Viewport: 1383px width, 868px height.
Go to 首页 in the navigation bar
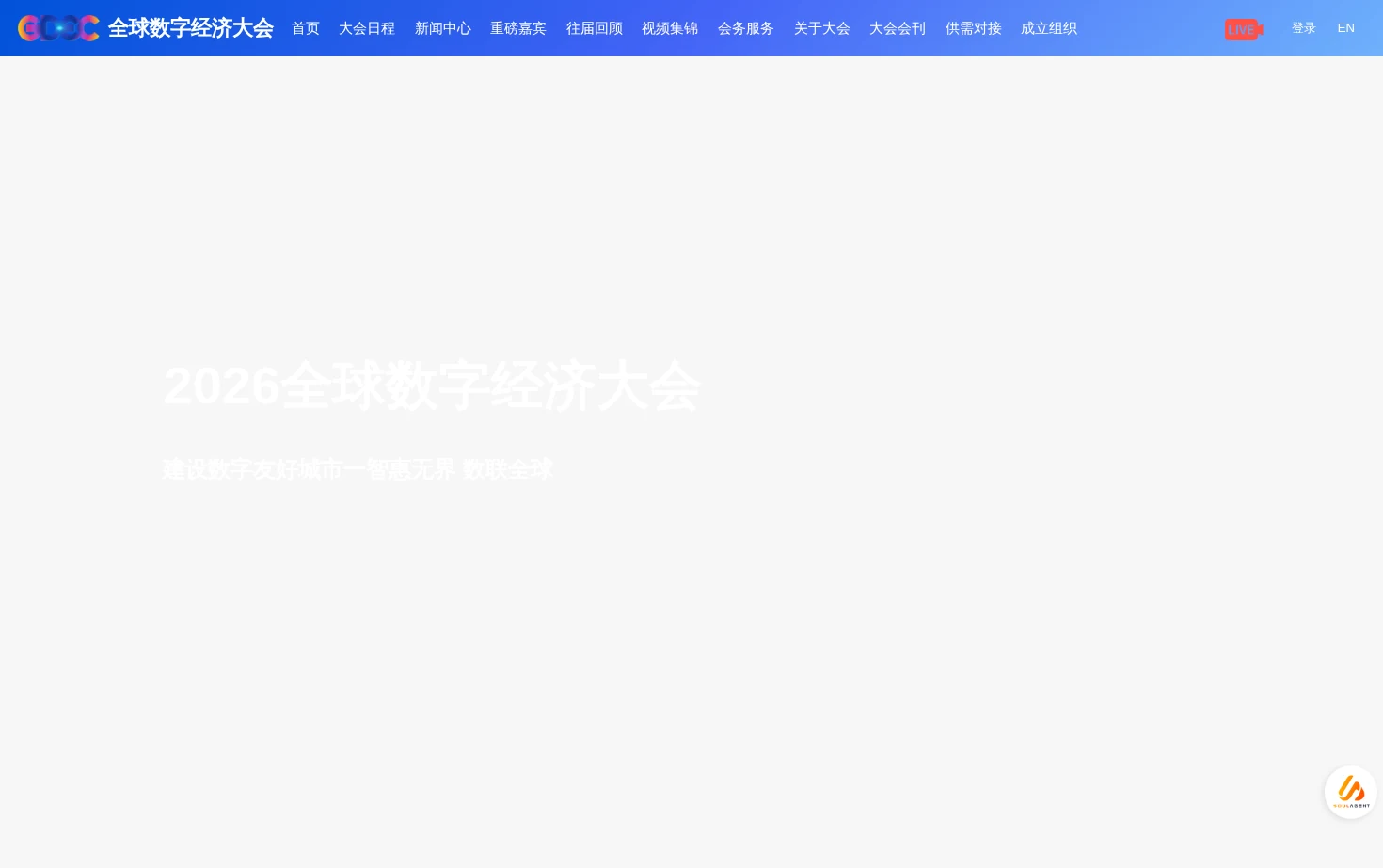(306, 28)
